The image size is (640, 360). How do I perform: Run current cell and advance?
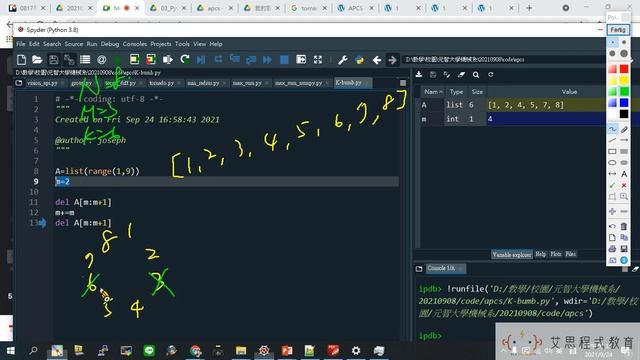click(x=151, y=60)
